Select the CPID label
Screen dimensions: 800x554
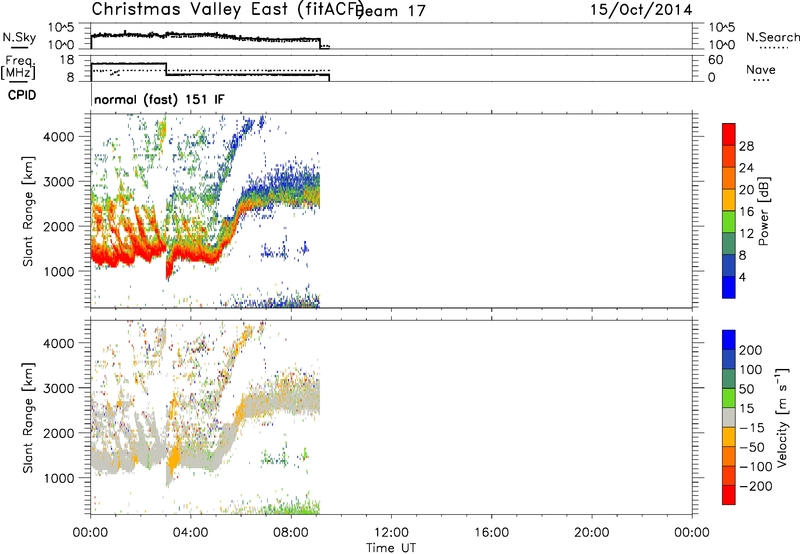pos(22,95)
